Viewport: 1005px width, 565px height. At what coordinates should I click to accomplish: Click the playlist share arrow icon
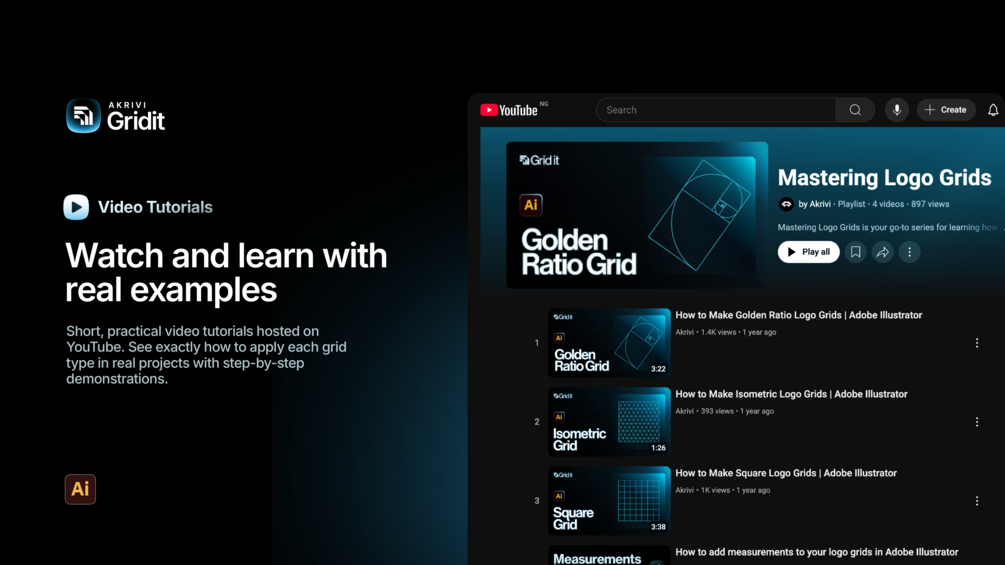point(883,252)
